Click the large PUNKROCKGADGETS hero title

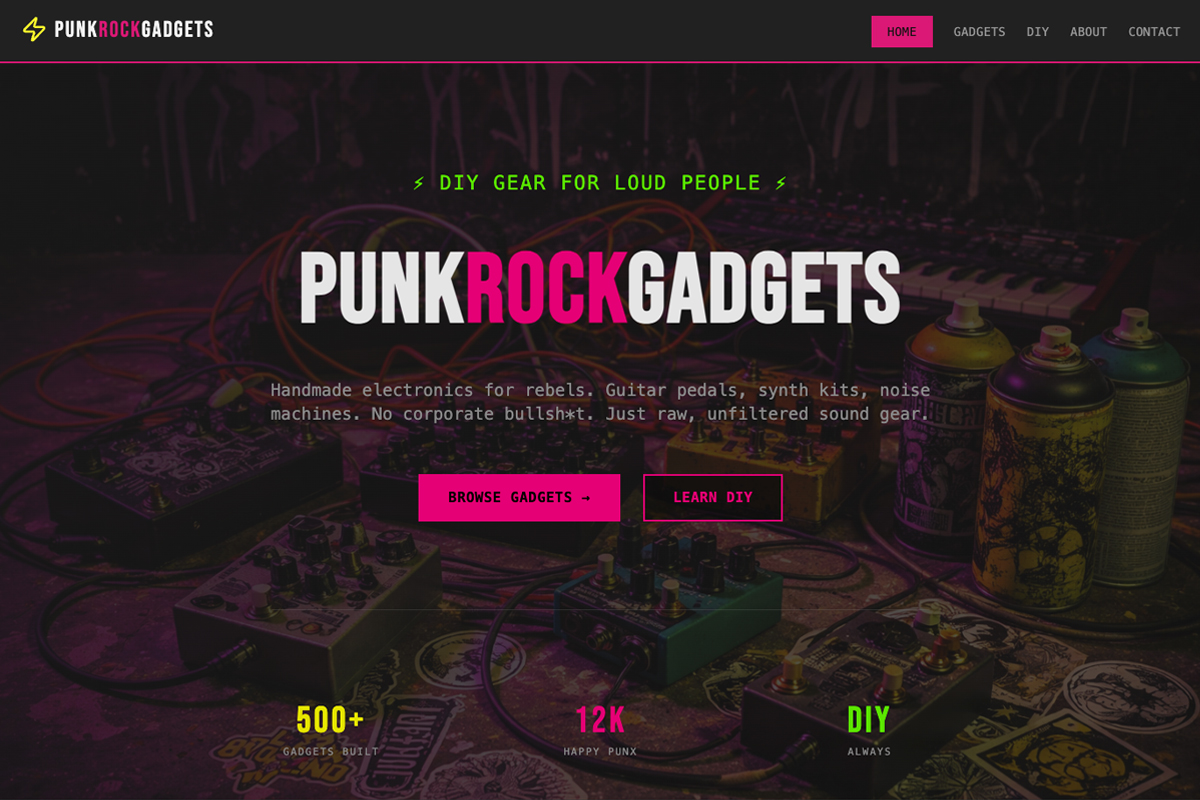coord(600,288)
